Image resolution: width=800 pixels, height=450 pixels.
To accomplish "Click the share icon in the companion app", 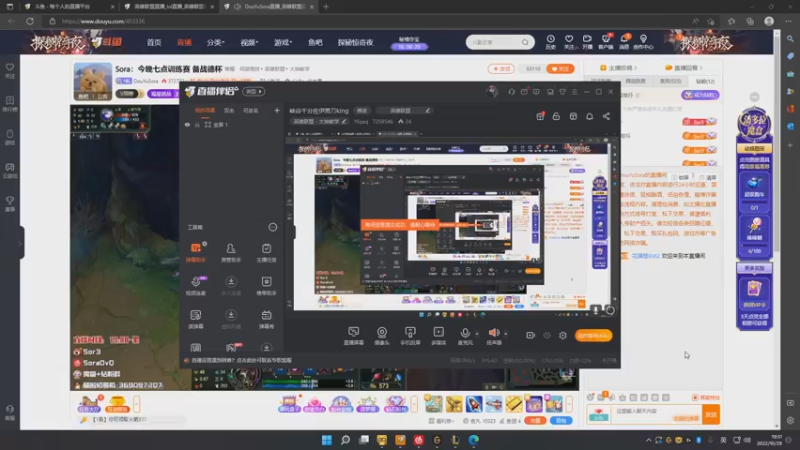I will coord(606,116).
